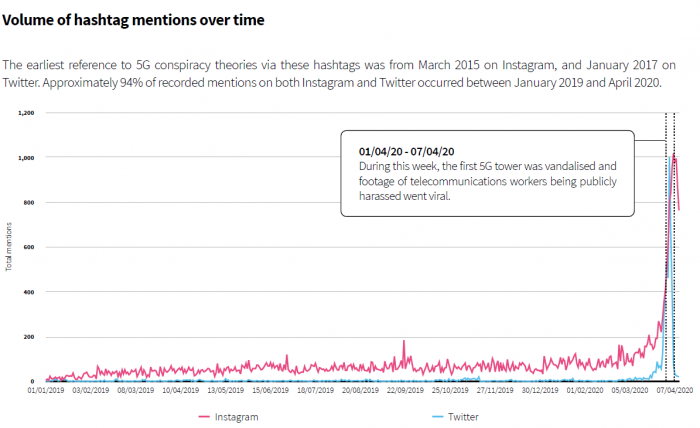
Task: Click the 400 y-axis value label
Action: click(x=29, y=292)
